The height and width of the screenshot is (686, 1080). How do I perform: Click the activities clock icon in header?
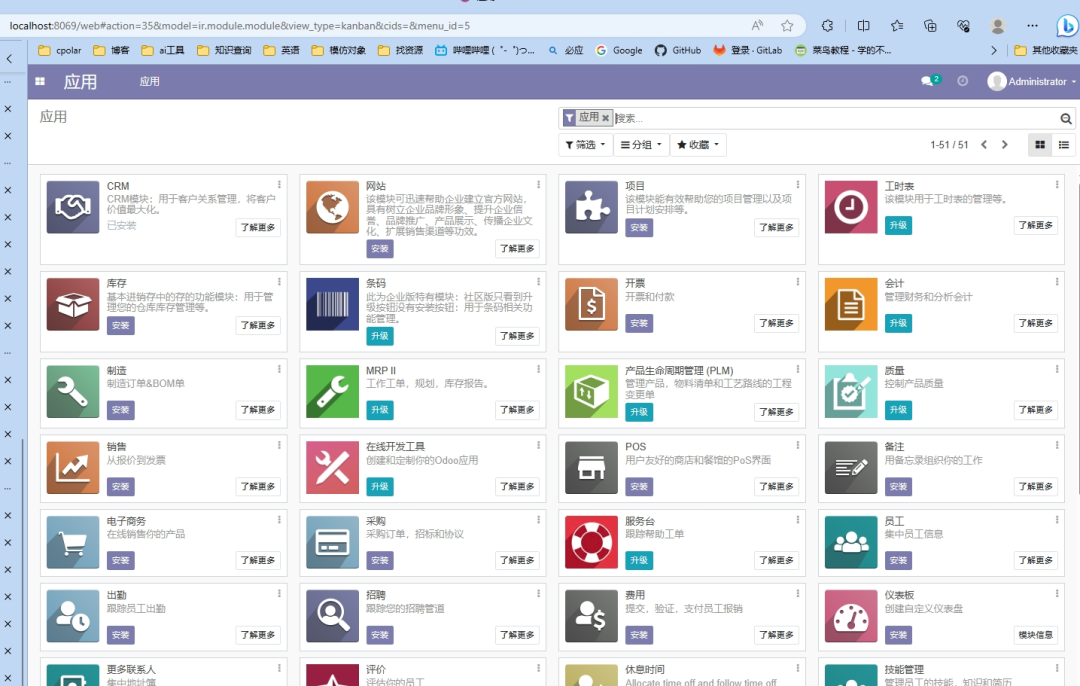point(963,81)
